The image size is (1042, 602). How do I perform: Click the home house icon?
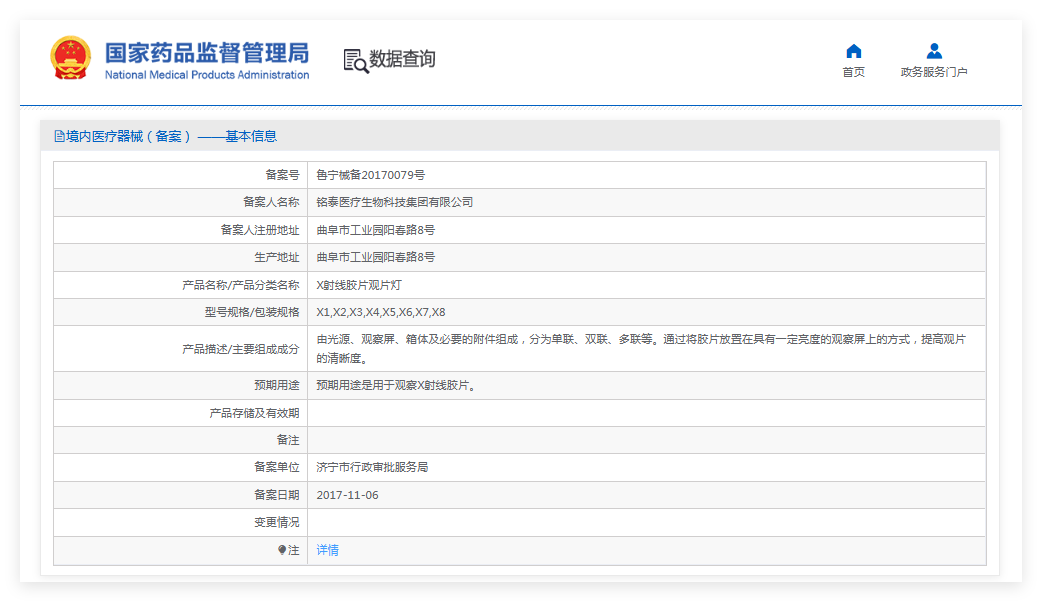(854, 51)
